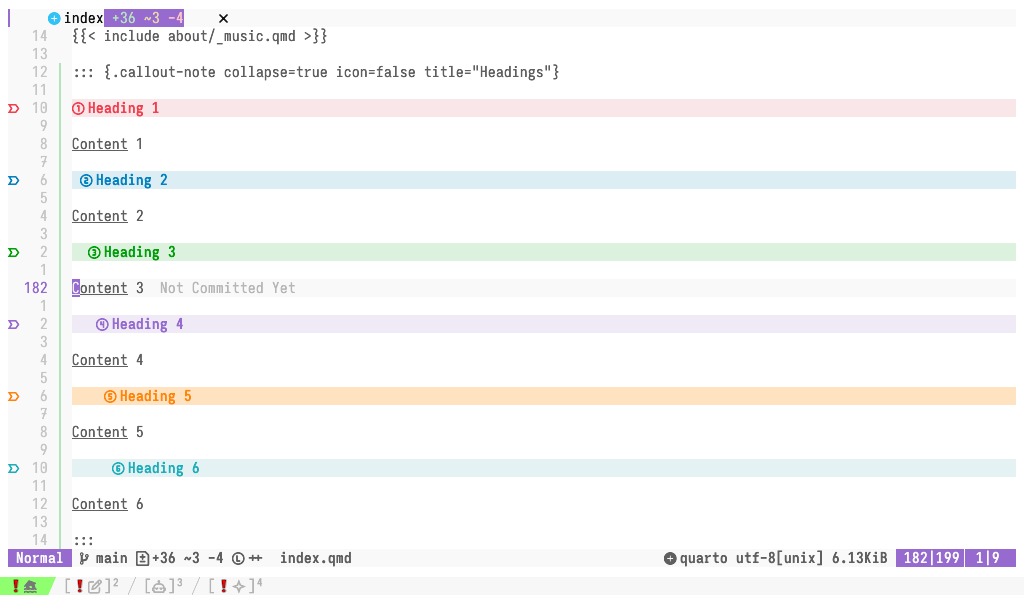Viewport: 1024px width, 595px height.
Task: Place cursor on the Heading 3 text
Action: [x=140, y=252]
